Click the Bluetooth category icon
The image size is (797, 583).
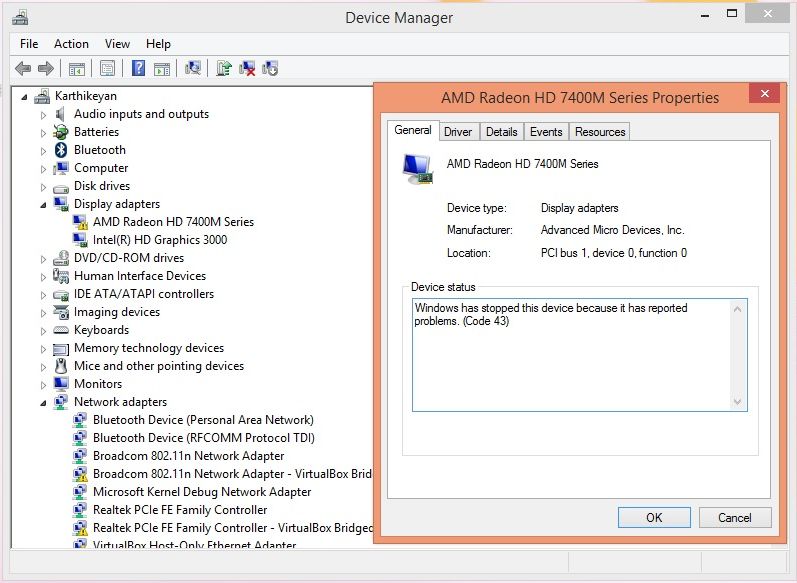[61, 150]
